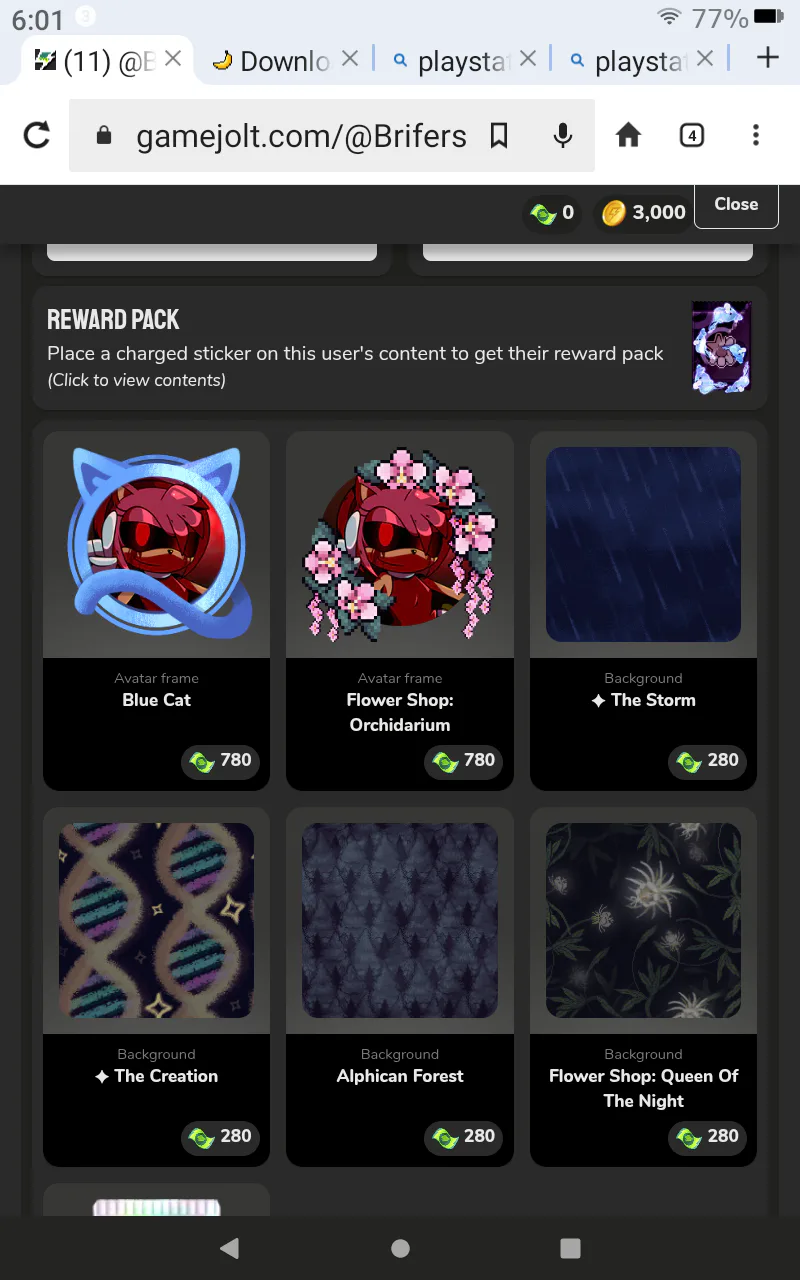The image size is (800, 1280).
Task: Bookmark this page in address bar
Action: click(499, 135)
